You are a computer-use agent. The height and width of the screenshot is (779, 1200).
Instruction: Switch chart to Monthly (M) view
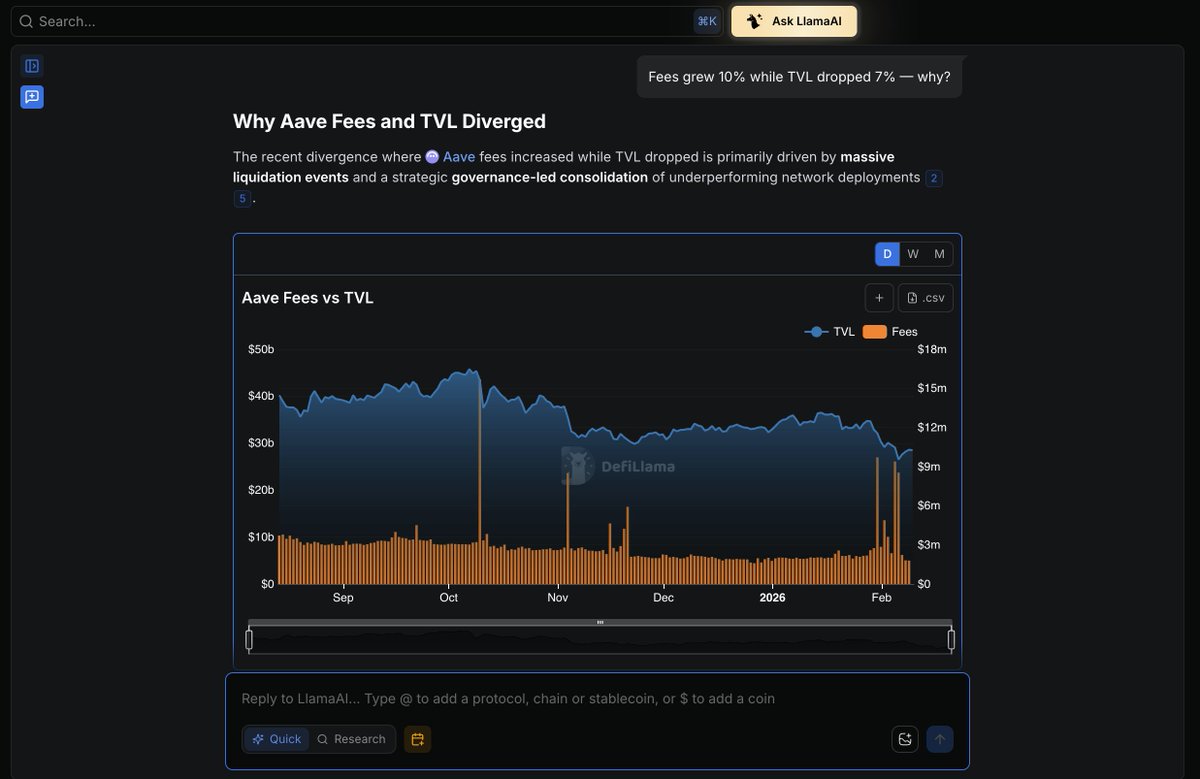[939, 254]
